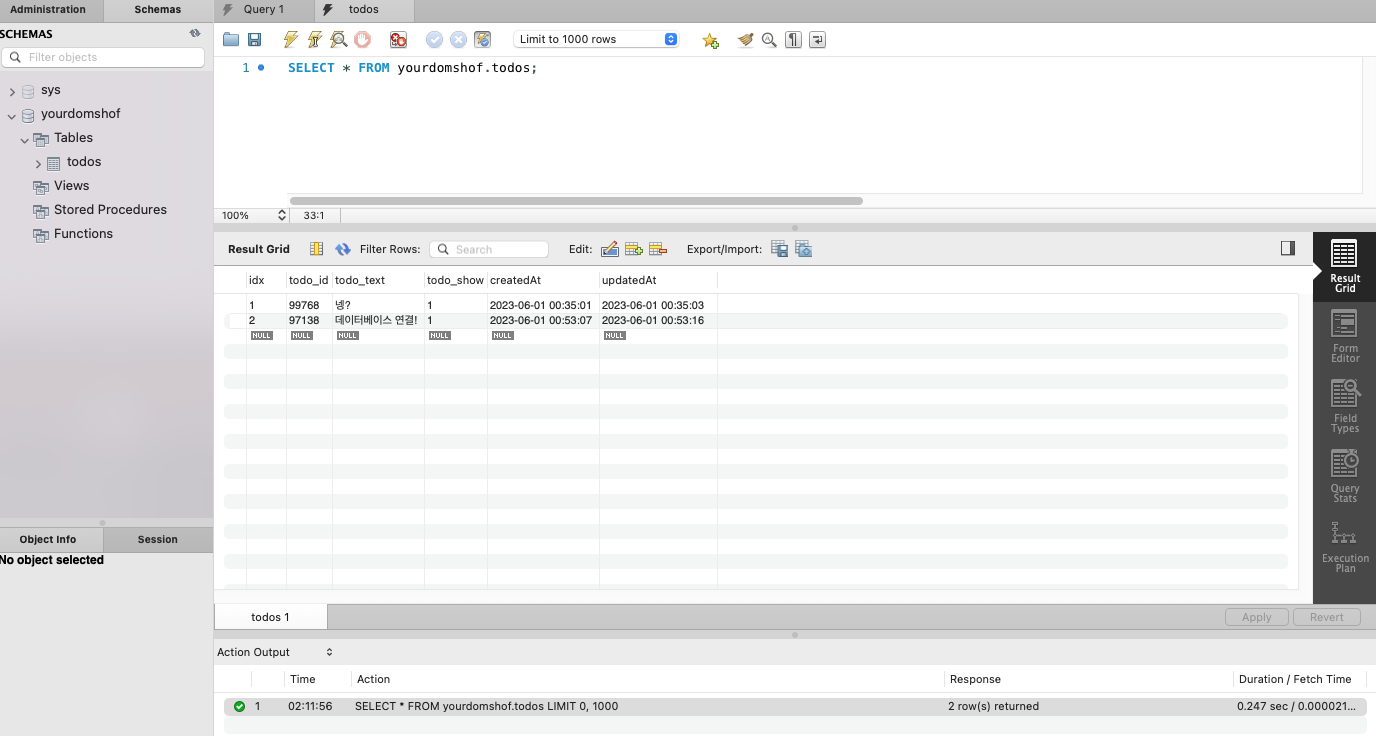This screenshot has height=736, width=1376.
Task: Toggle the result side panel
Action: [x=1288, y=248]
